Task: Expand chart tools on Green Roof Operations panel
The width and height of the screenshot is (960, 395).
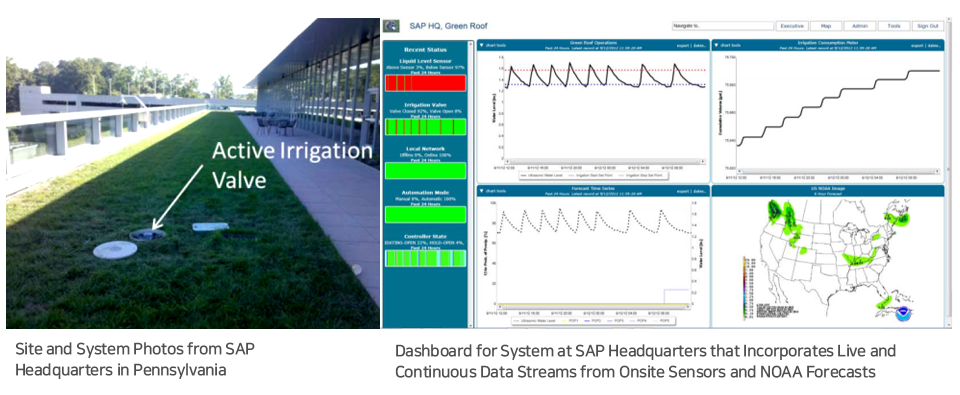Action: 493,45
